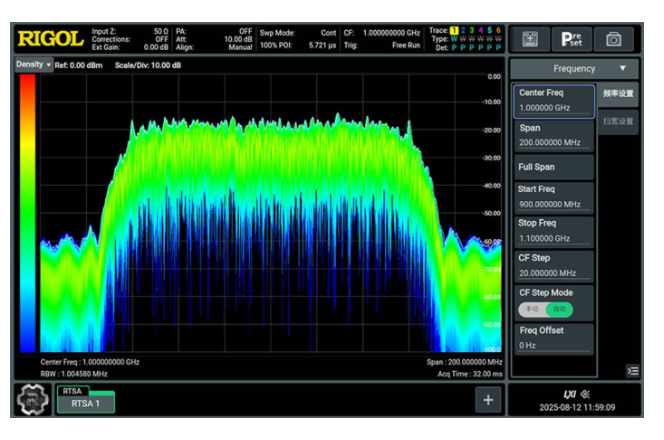This screenshot has height=440, width=664.
Task: Click the add-window icon beside Preset
Action: 530,39
